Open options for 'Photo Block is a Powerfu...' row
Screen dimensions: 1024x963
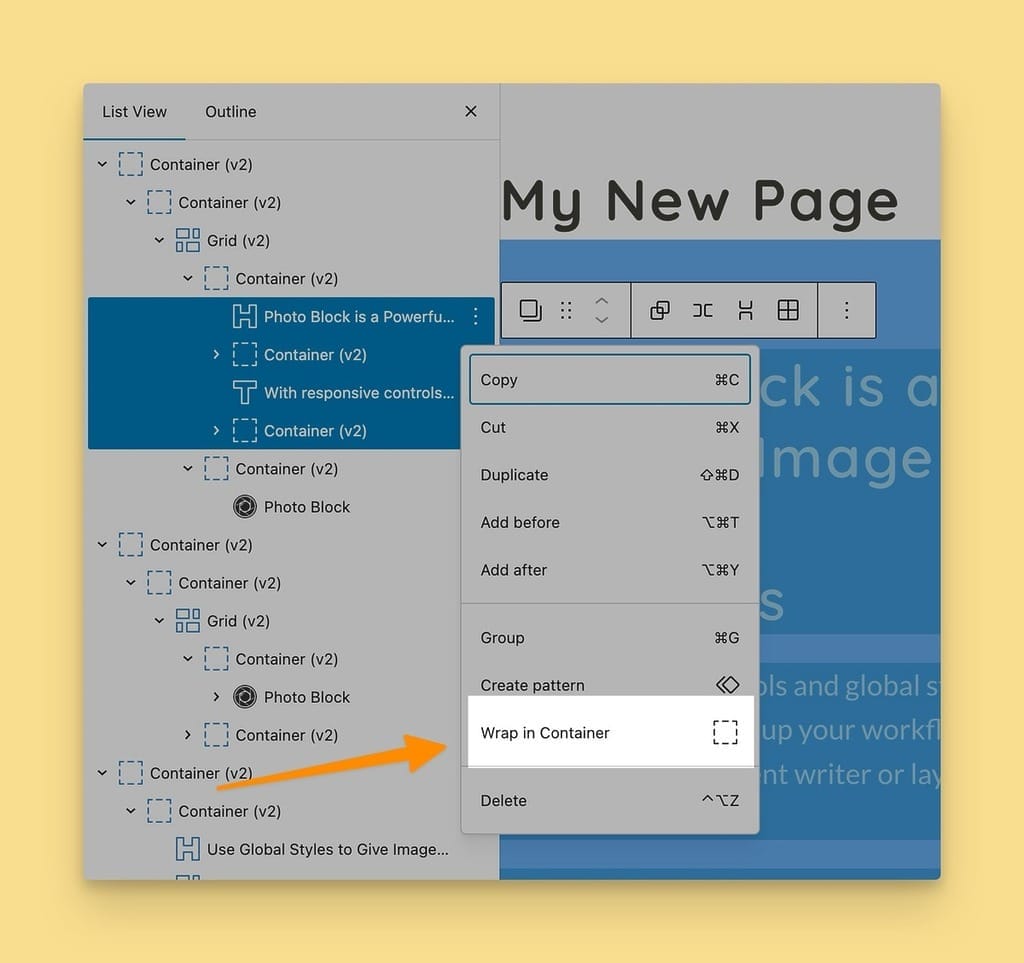(x=475, y=317)
